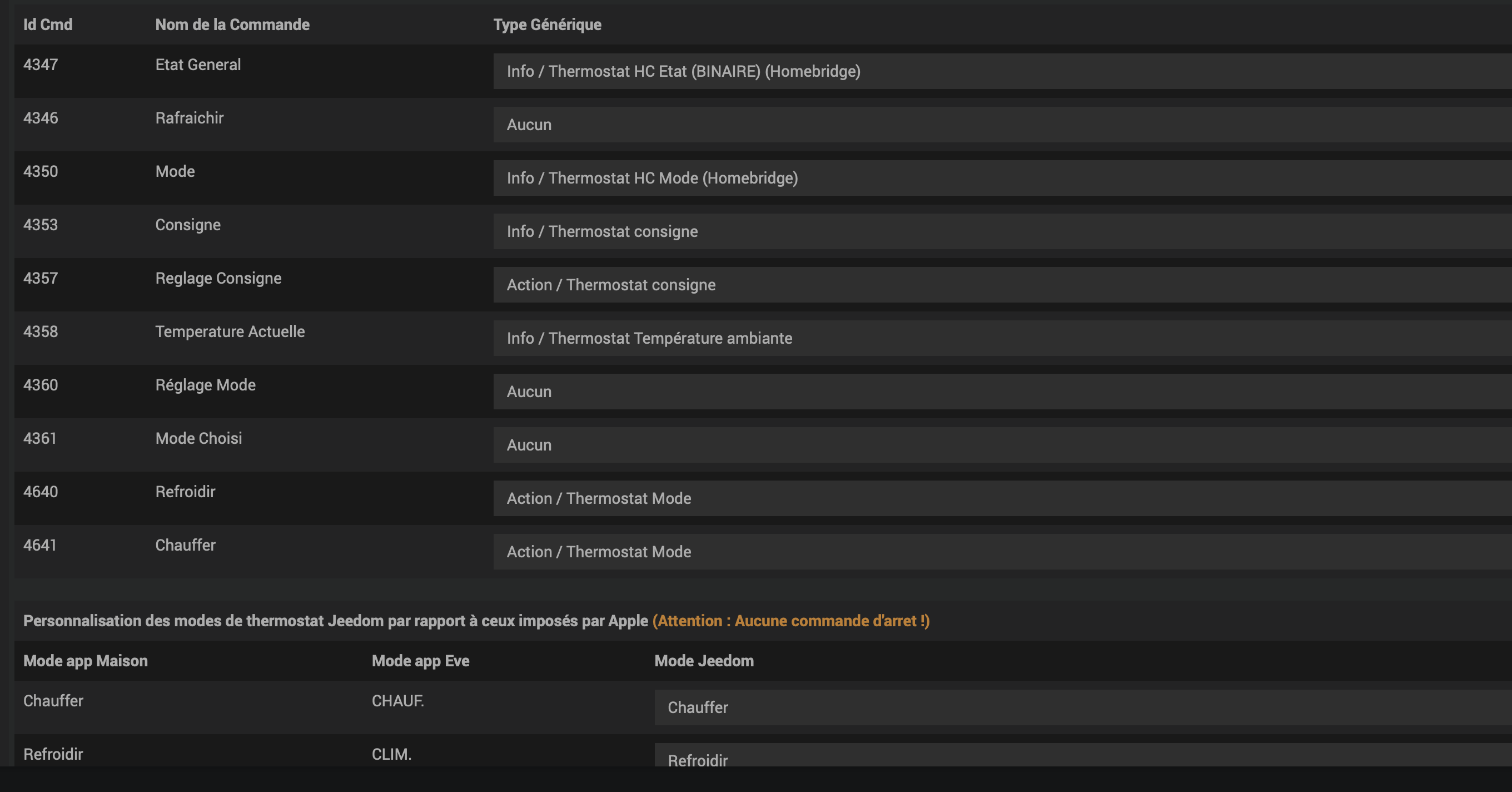Open generic type dropdown for Mode Choisi
The image size is (1512, 792).
1002,445
